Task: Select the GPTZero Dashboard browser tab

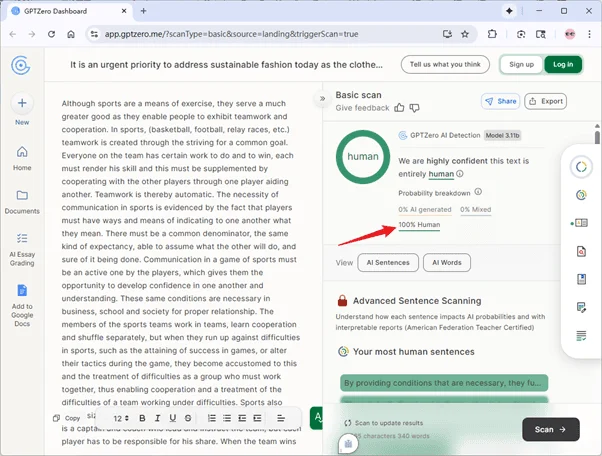Action: tap(69, 11)
